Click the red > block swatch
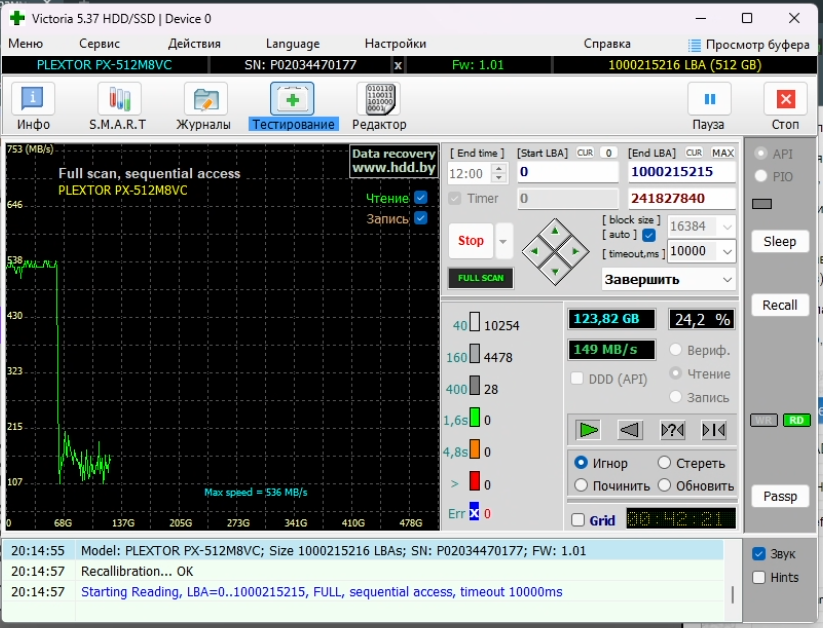This screenshot has width=823, height=628. [x=474, y=480]
